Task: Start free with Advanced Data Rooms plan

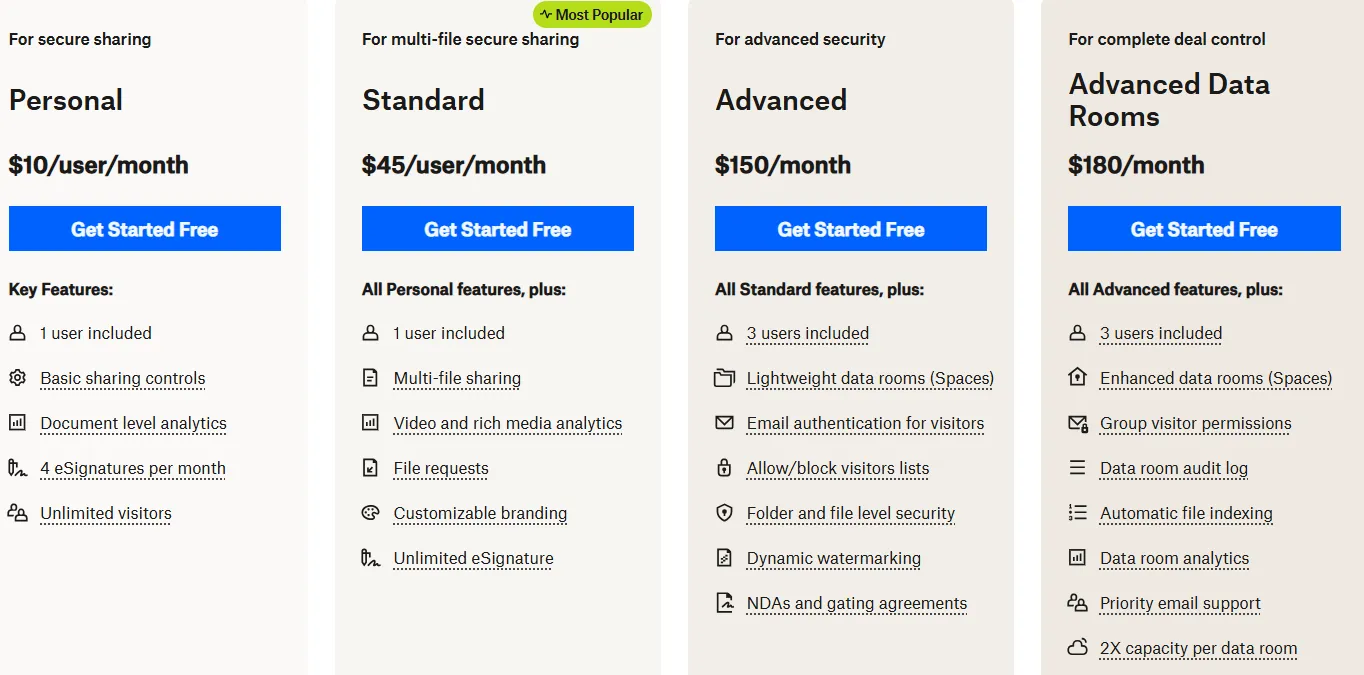Action: [1204, 229]
